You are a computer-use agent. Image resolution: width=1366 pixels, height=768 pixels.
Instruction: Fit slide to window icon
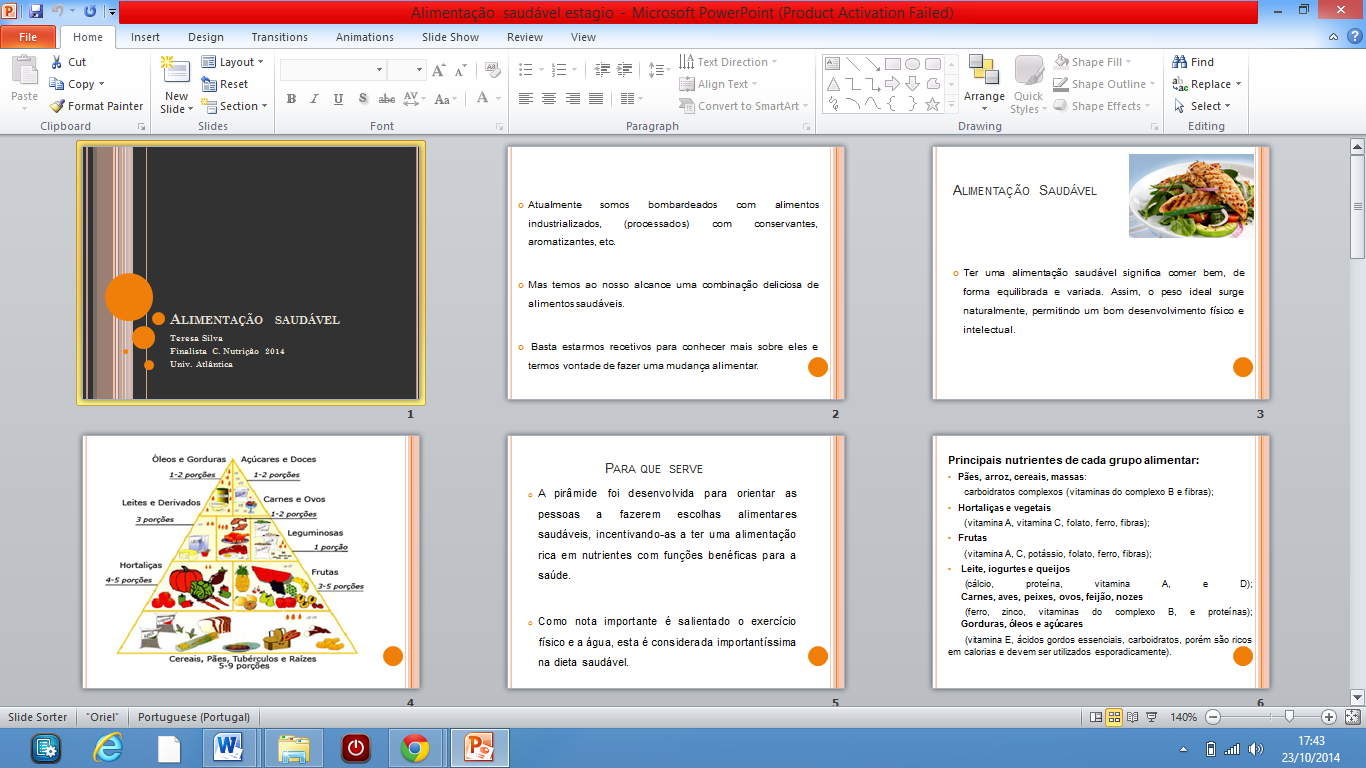(1353, 717)
